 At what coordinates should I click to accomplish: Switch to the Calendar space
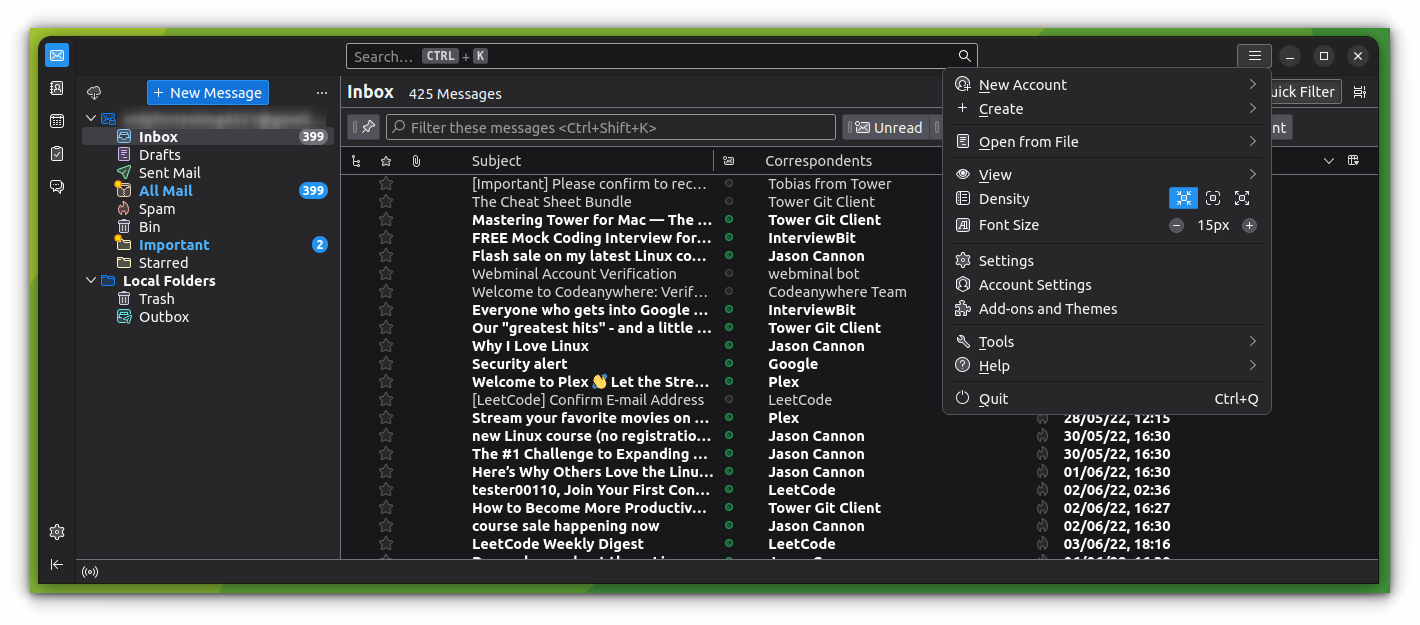[x=57, y=120]
